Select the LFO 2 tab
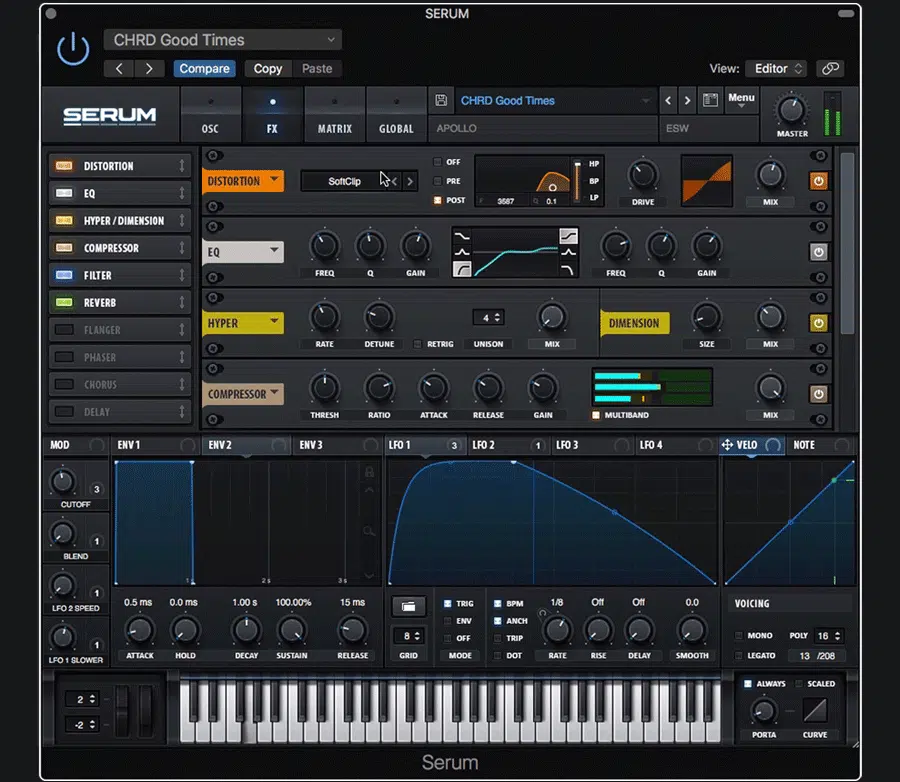The height and width of the screenshot is (782, 900). coord(507,445)
